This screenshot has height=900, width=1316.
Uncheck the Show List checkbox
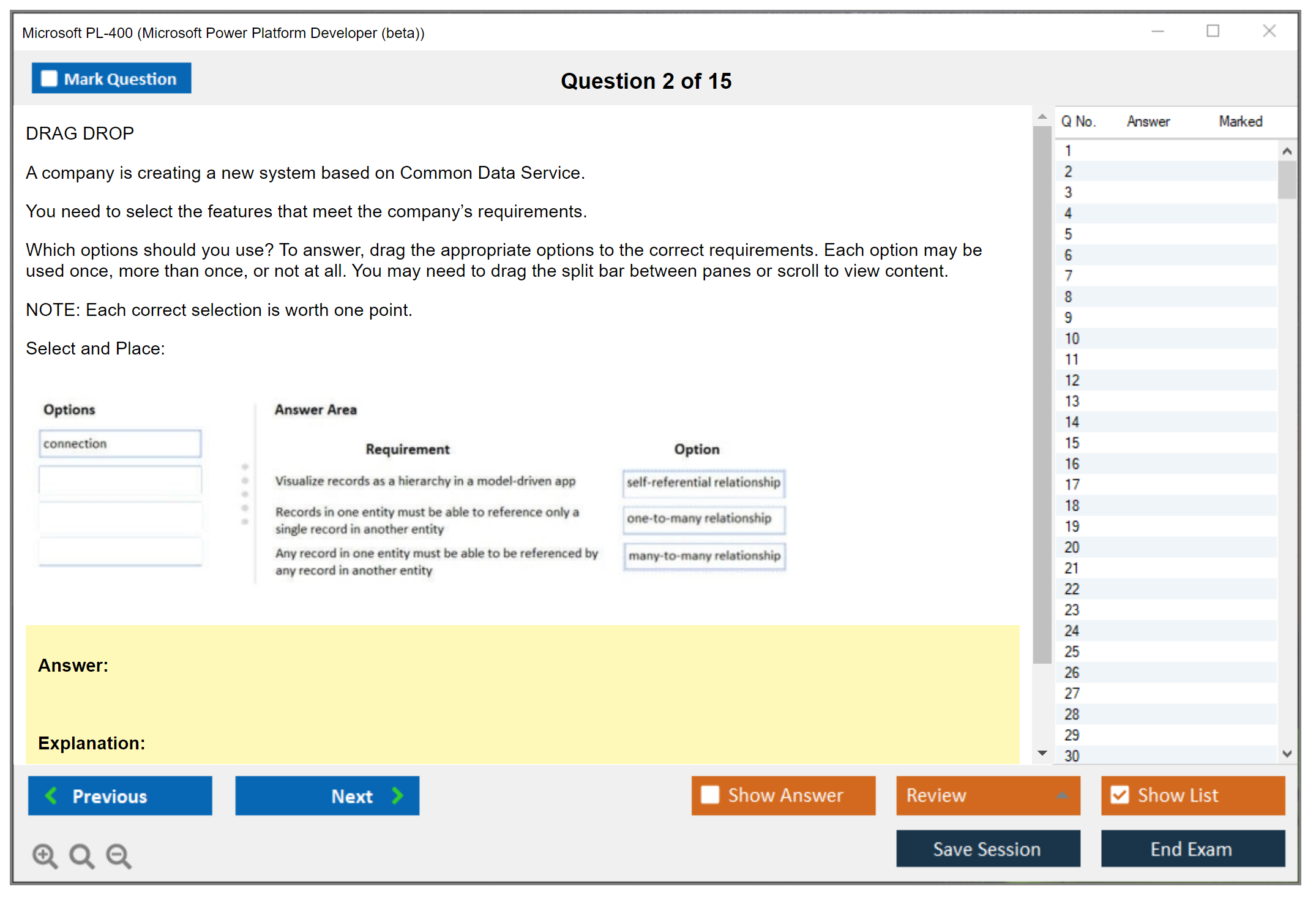(1120, 795)
